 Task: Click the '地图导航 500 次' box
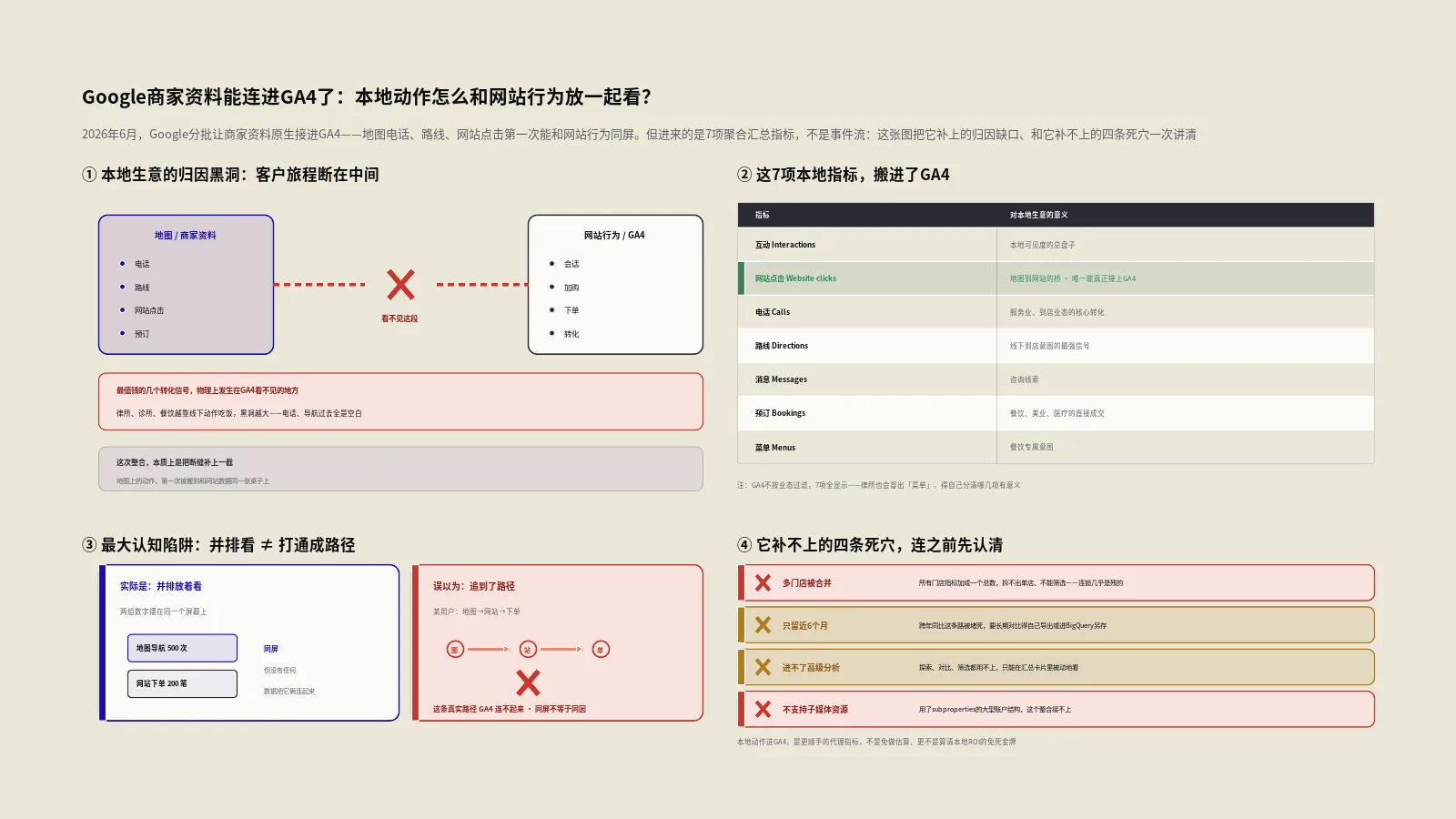pos(182,648)
